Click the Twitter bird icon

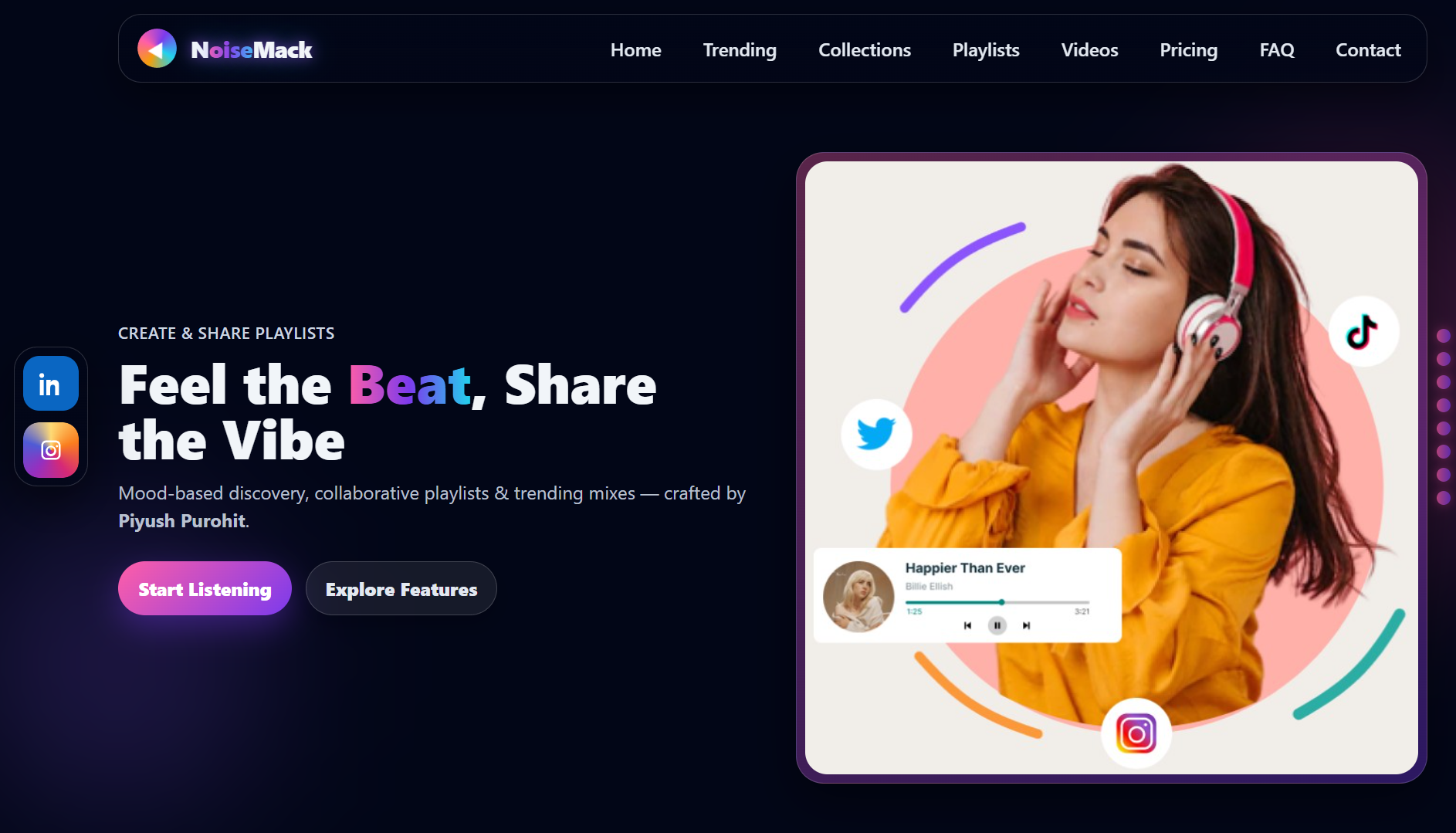coord(876,434)
